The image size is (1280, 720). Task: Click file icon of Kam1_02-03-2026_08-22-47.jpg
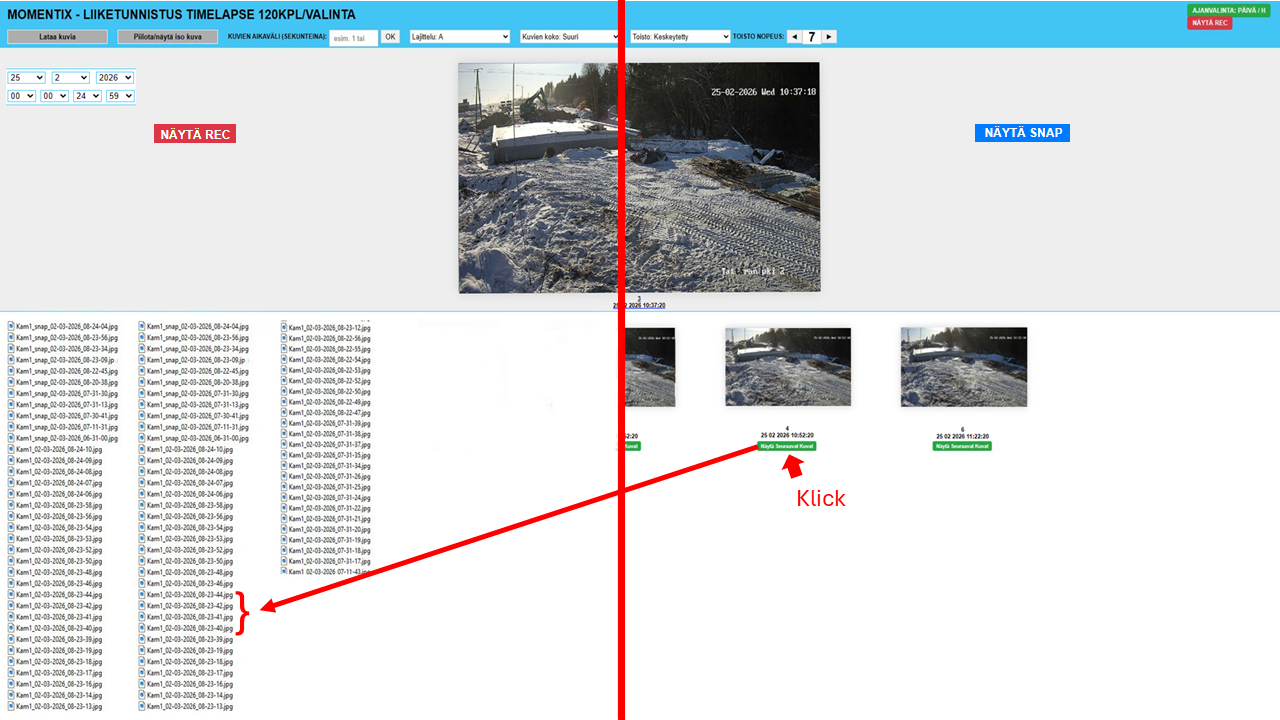(284, 412)
